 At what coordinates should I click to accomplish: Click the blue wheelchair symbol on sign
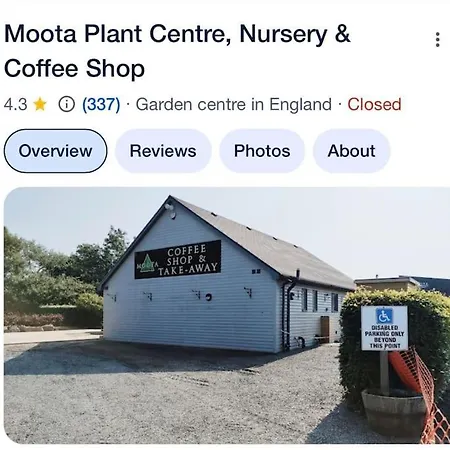(x=384, y=316)
